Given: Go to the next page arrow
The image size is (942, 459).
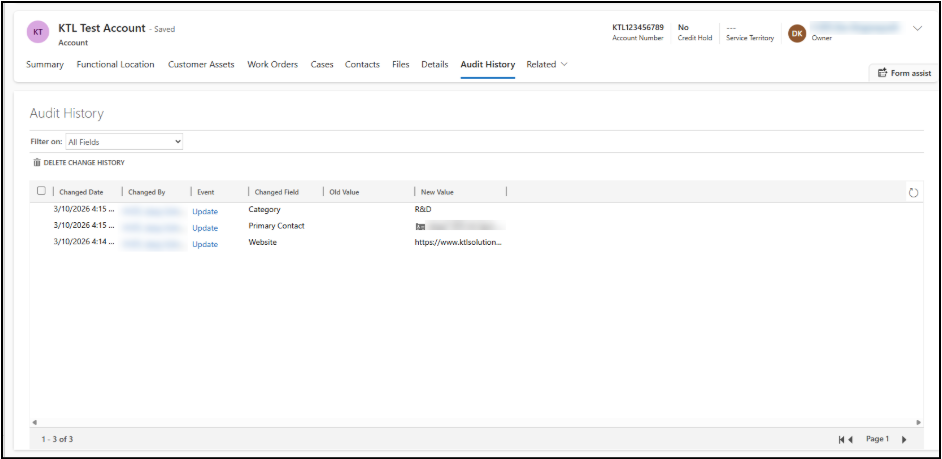Looking at the screenshot, I should [904, 439].
